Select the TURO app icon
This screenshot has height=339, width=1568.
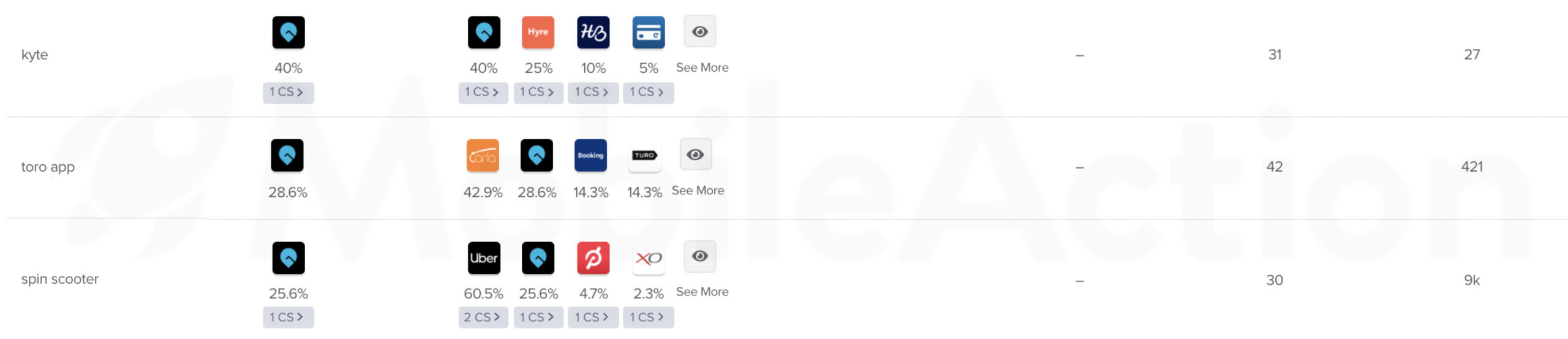pos(644,156)
